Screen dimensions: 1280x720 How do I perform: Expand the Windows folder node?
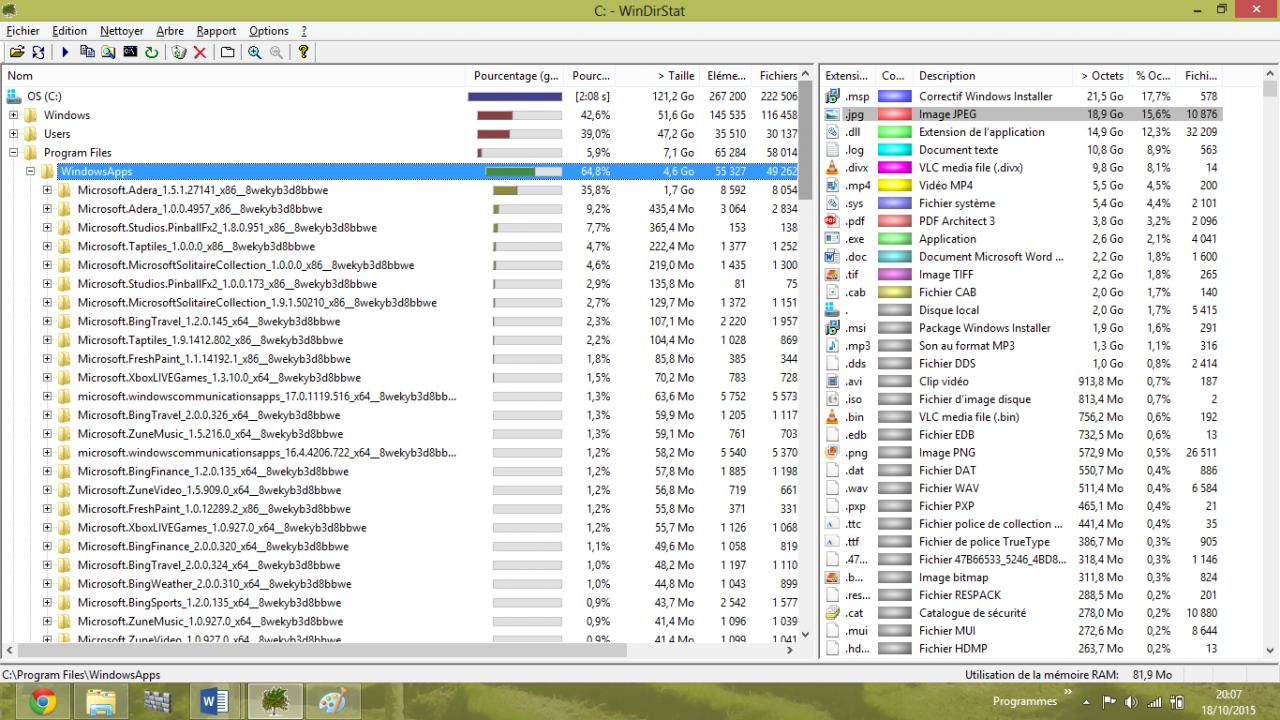(14, 115)
